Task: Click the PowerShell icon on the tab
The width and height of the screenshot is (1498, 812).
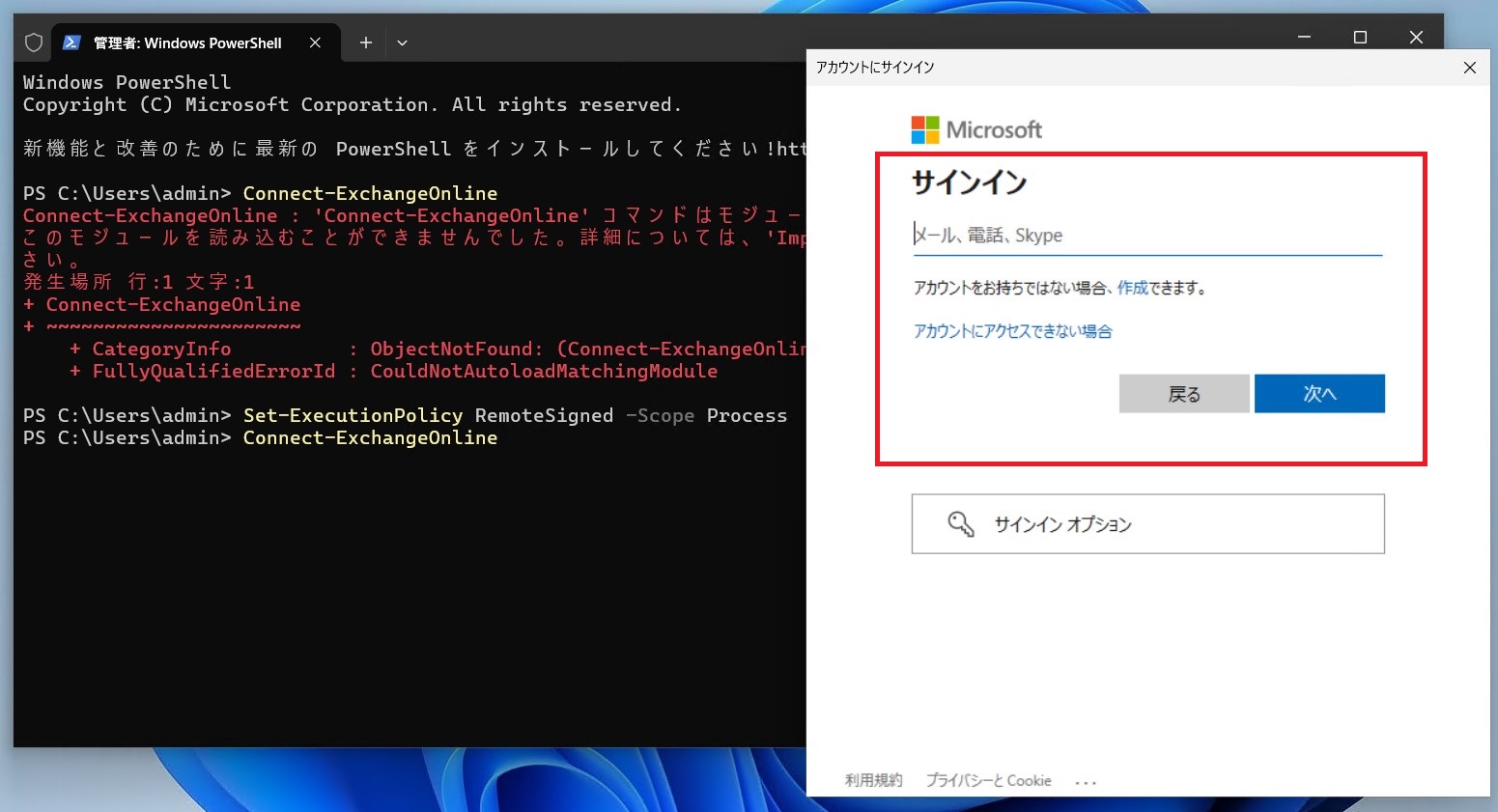Action: pyautogui.click(x=71, y=42)
